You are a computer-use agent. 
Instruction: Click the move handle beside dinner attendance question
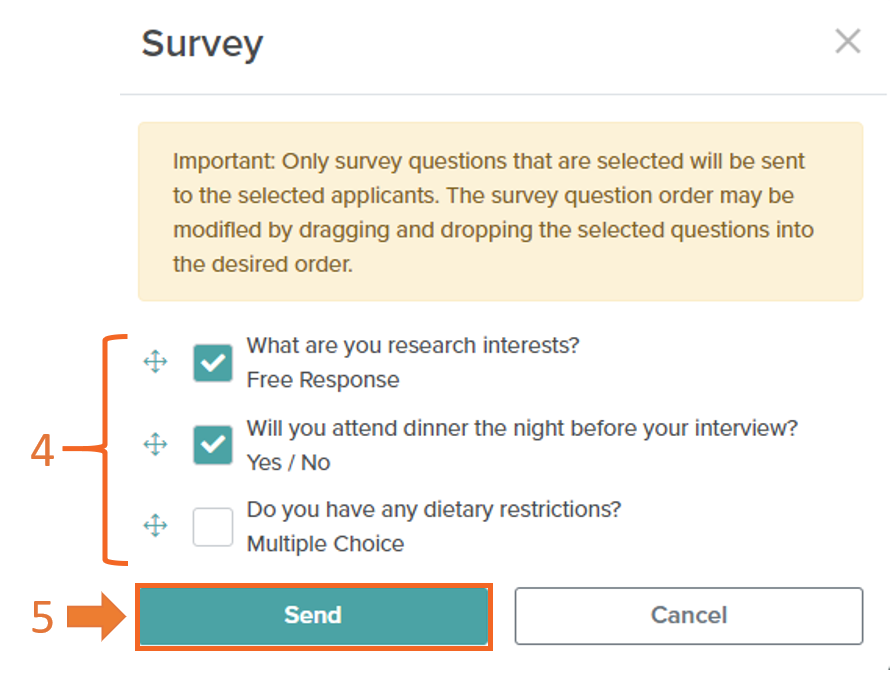coord(156,444)
